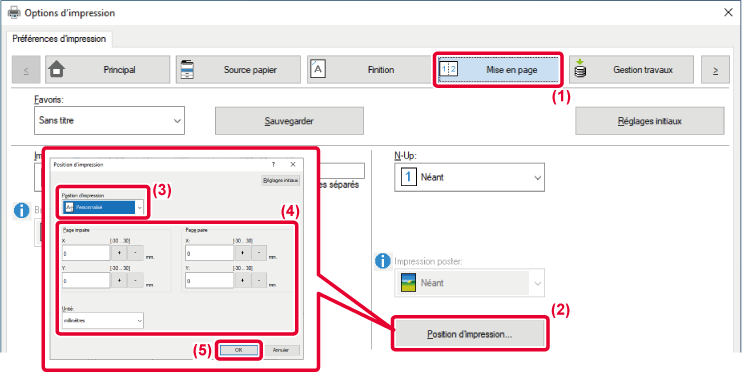This screenshot has height=372, width=742.
Task: Open Position d'impression settings
Action: [469, 334]
